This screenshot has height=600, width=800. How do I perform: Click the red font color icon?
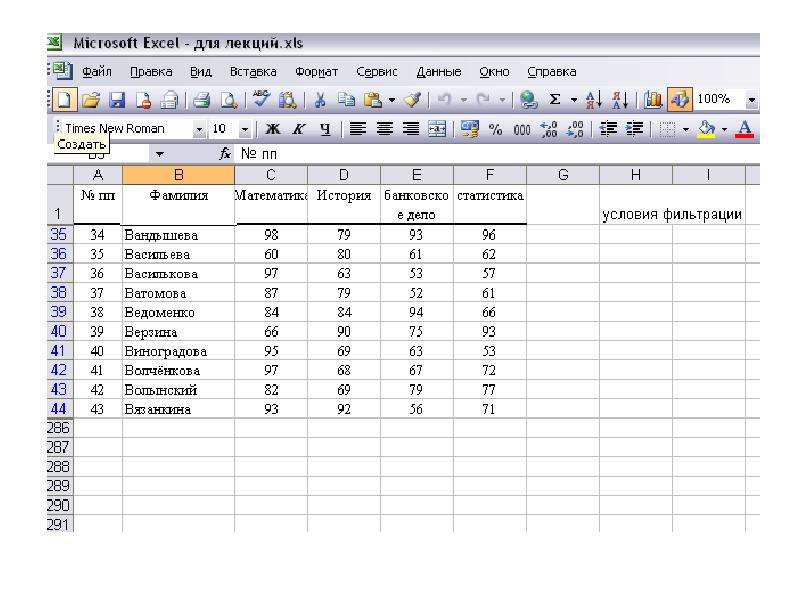click(744, 129)
